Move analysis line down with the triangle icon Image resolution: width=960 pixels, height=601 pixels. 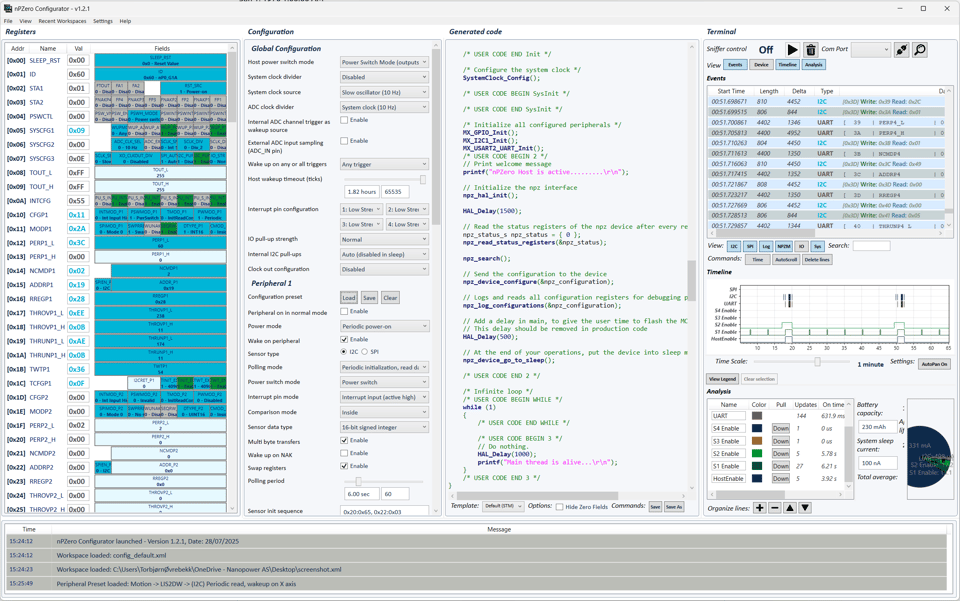point(805,507)
